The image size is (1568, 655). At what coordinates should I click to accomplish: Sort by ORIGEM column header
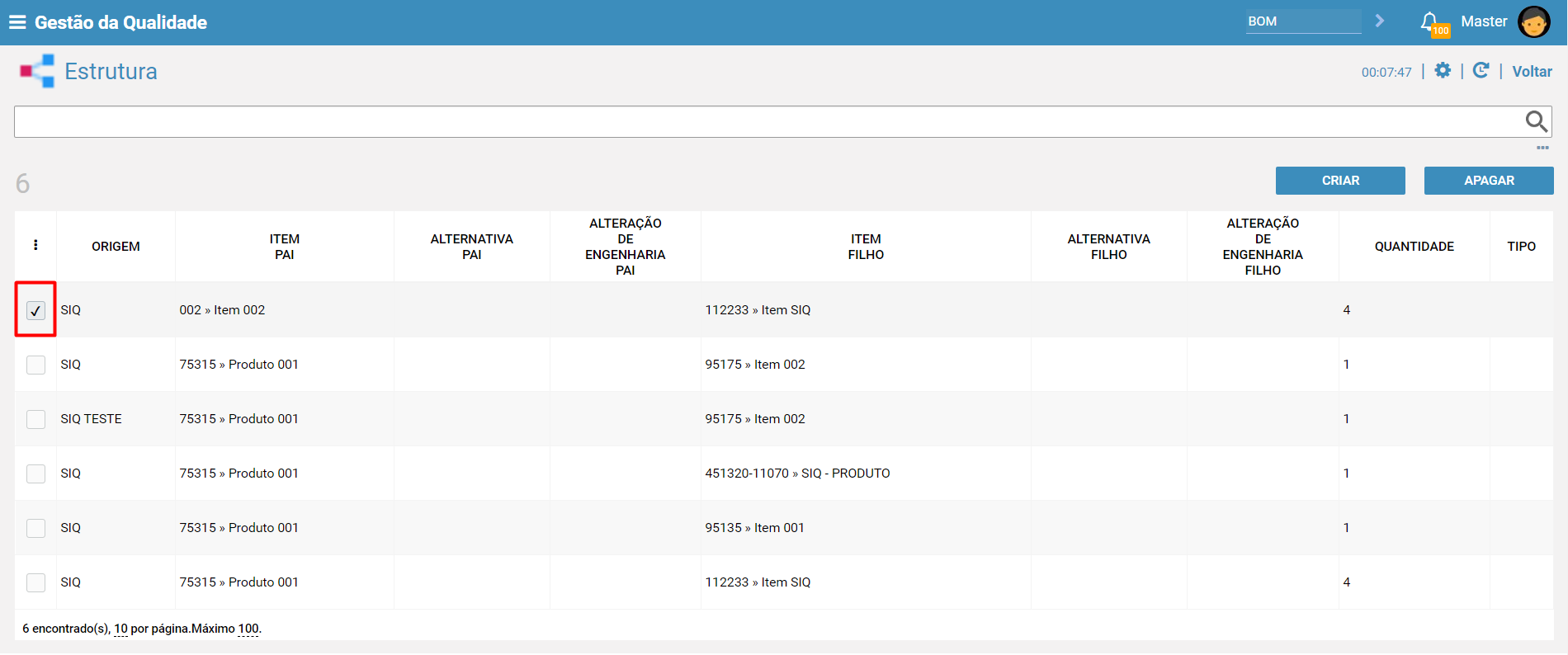coord(116,247)
